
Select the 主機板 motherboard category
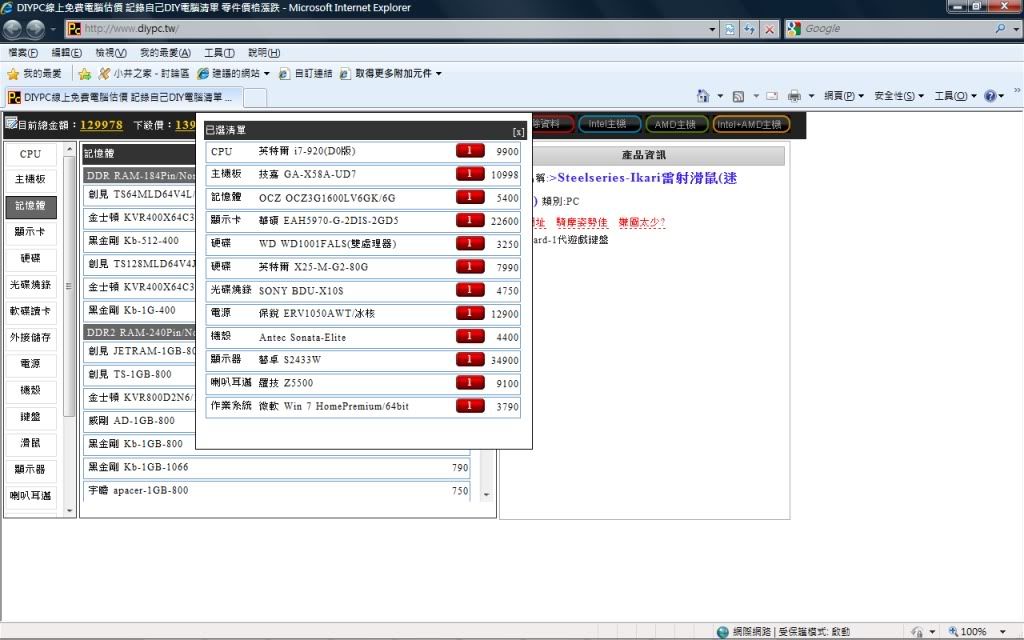31,180
